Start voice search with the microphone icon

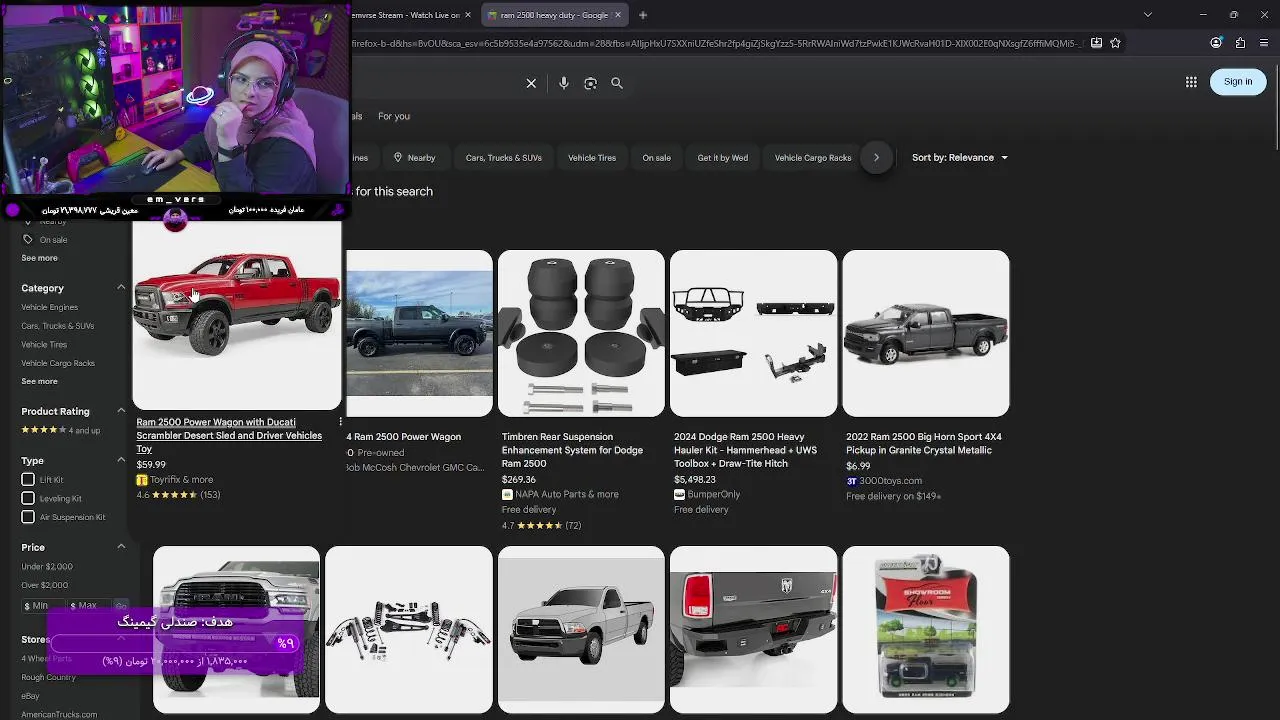pyautogui.click(x=564, y=83)
